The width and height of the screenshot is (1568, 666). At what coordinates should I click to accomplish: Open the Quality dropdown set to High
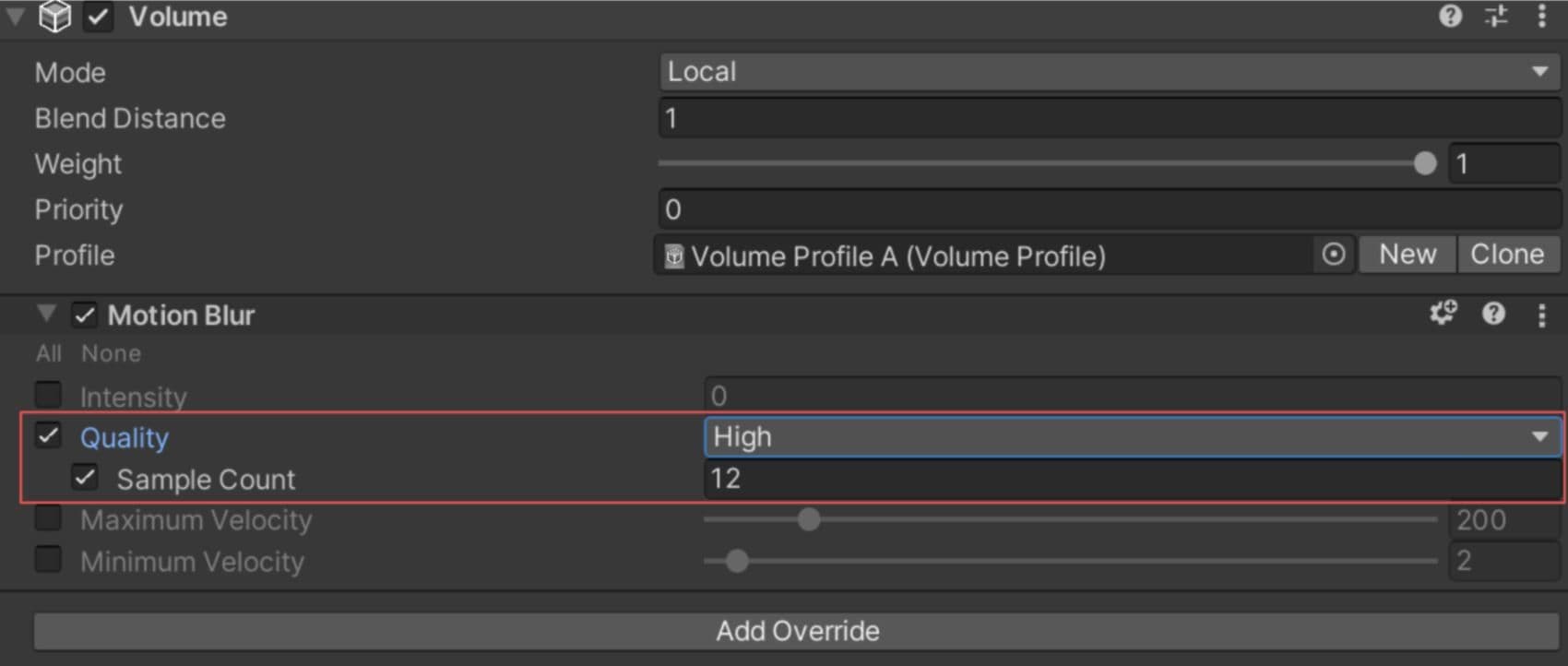point(1133,436)
